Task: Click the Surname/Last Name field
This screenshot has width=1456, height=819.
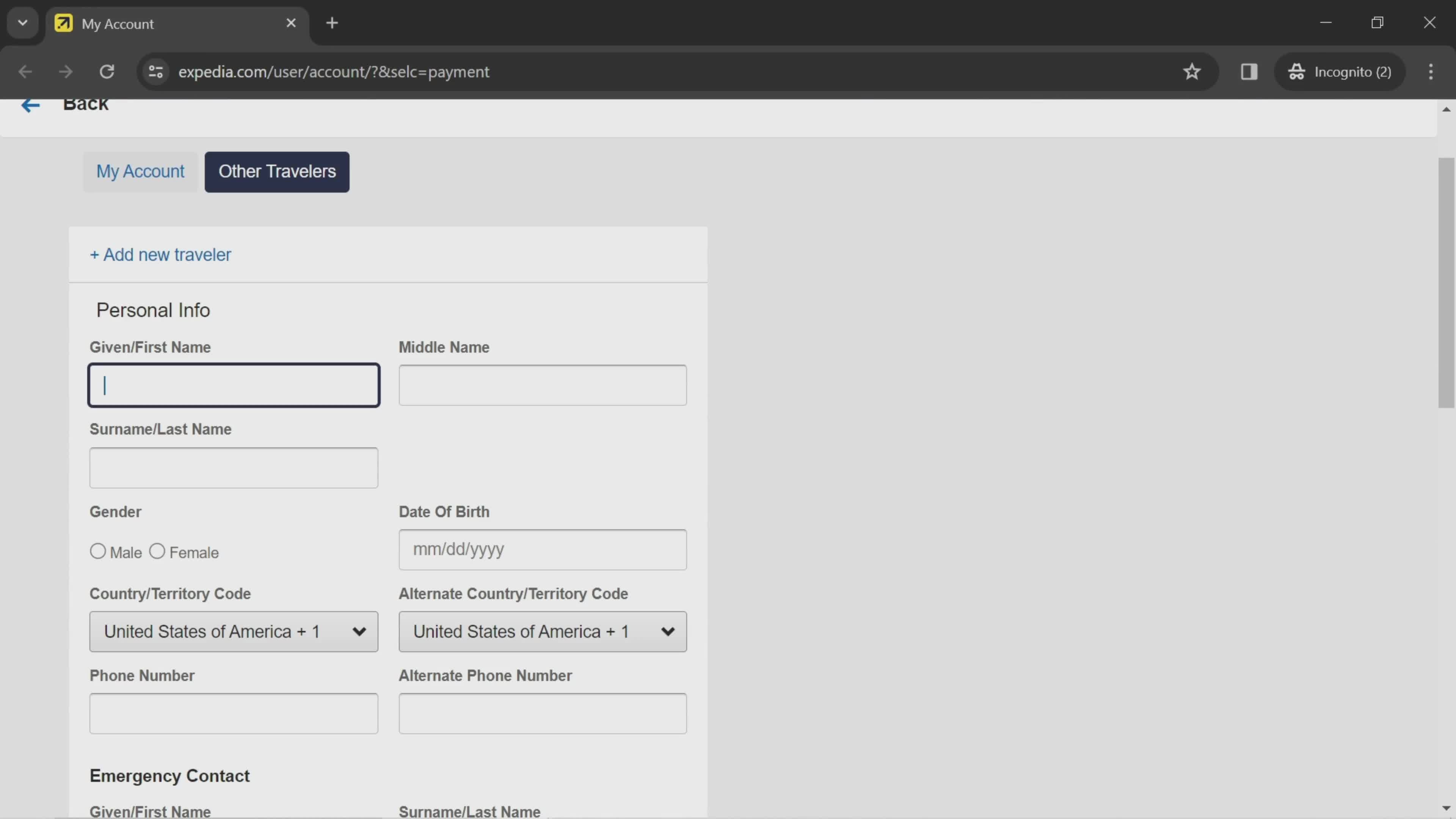Action: pos(234,468)
